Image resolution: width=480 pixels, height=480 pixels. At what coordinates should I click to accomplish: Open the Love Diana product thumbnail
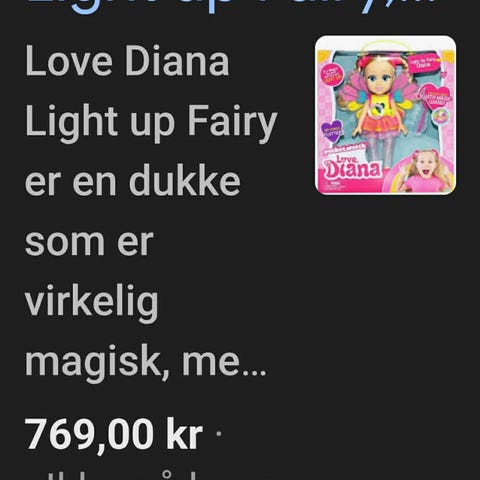(x=385, y=115)
